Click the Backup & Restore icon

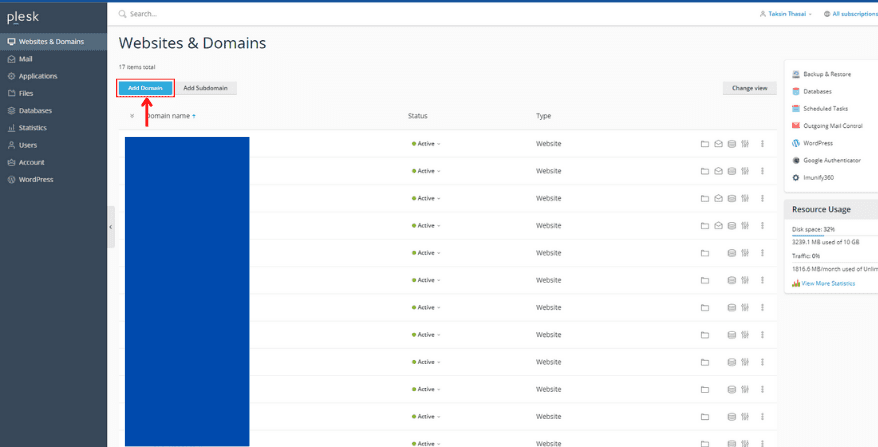click(796, 74)
